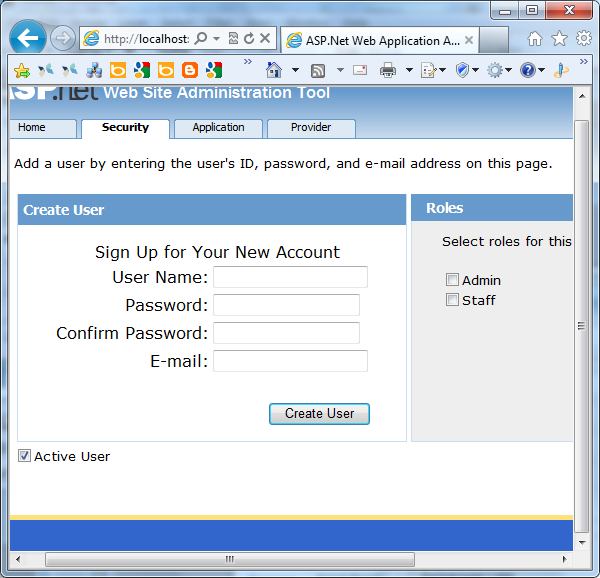Open the command bar Tools dropdown arrow

click(x=509, y=70)
